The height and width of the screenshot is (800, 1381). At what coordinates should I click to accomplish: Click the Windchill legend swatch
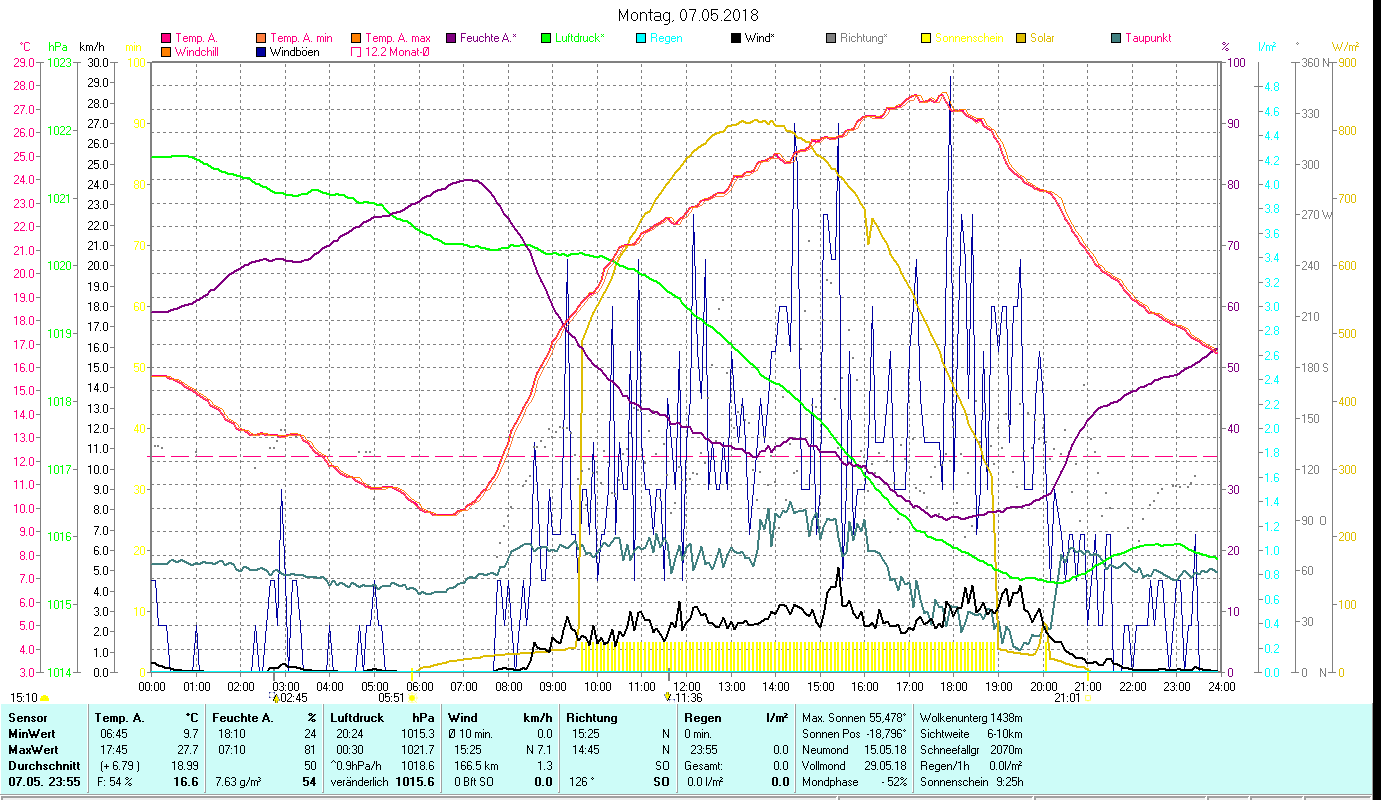tap(166, 51)
